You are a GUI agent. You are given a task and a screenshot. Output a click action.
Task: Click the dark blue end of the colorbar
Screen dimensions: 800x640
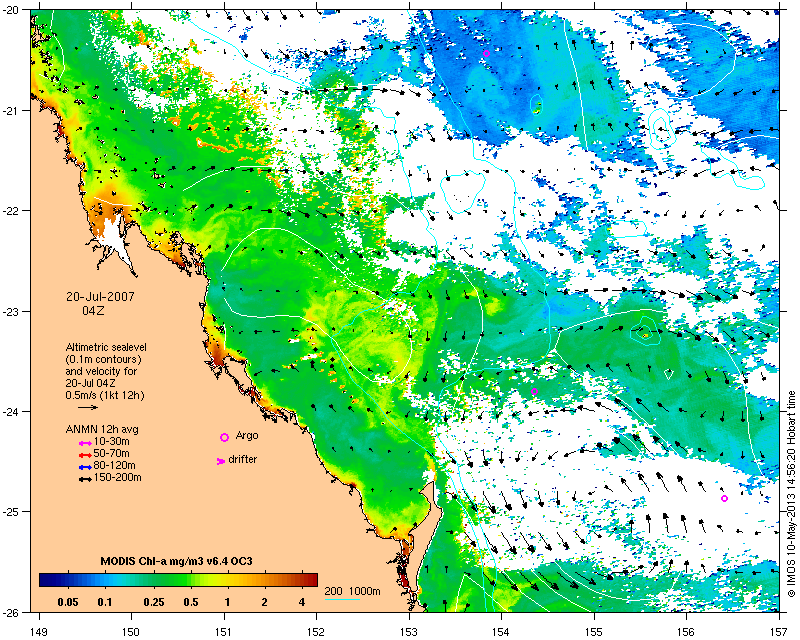point(43,580)
